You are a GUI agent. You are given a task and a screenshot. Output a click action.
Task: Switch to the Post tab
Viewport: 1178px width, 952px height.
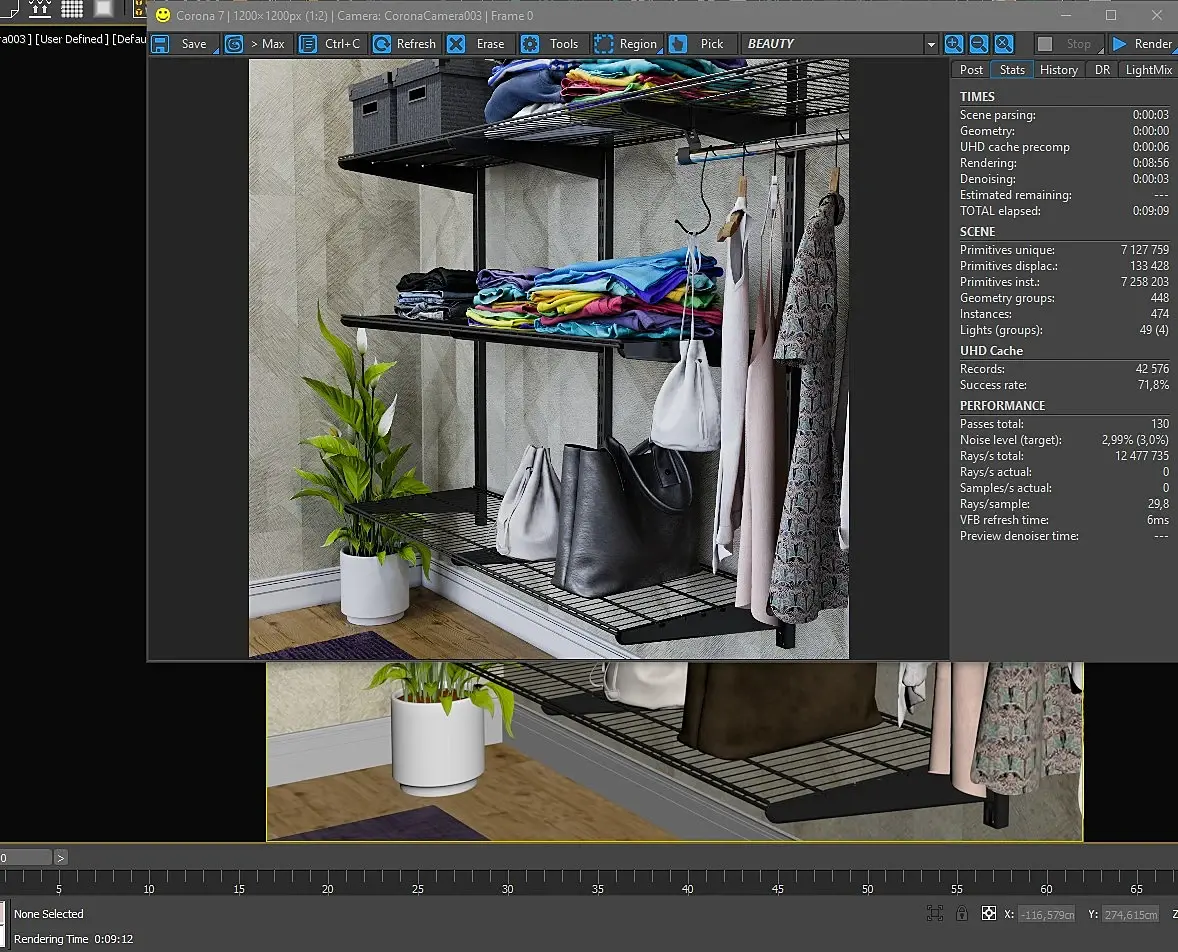click(971, 70)
